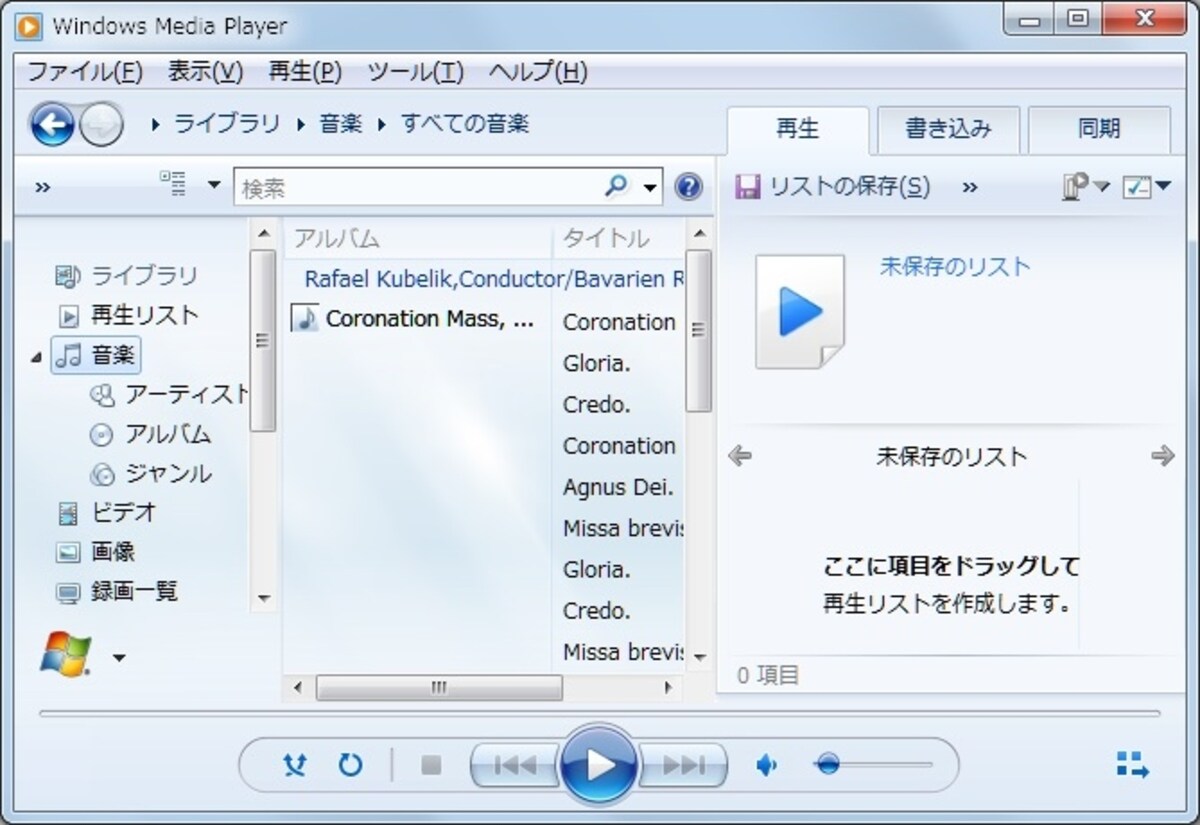Switch to the 再生 tab

tap(797, 129)
